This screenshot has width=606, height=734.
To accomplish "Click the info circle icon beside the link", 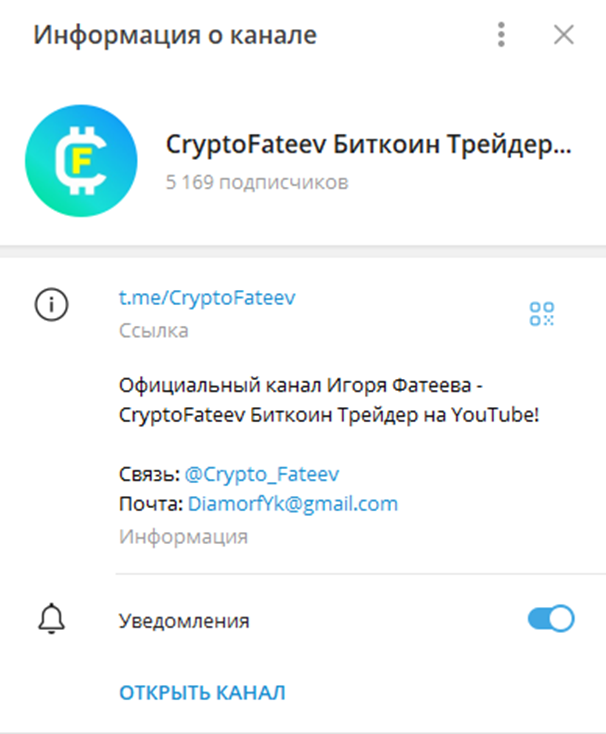I will pos(51,304).
